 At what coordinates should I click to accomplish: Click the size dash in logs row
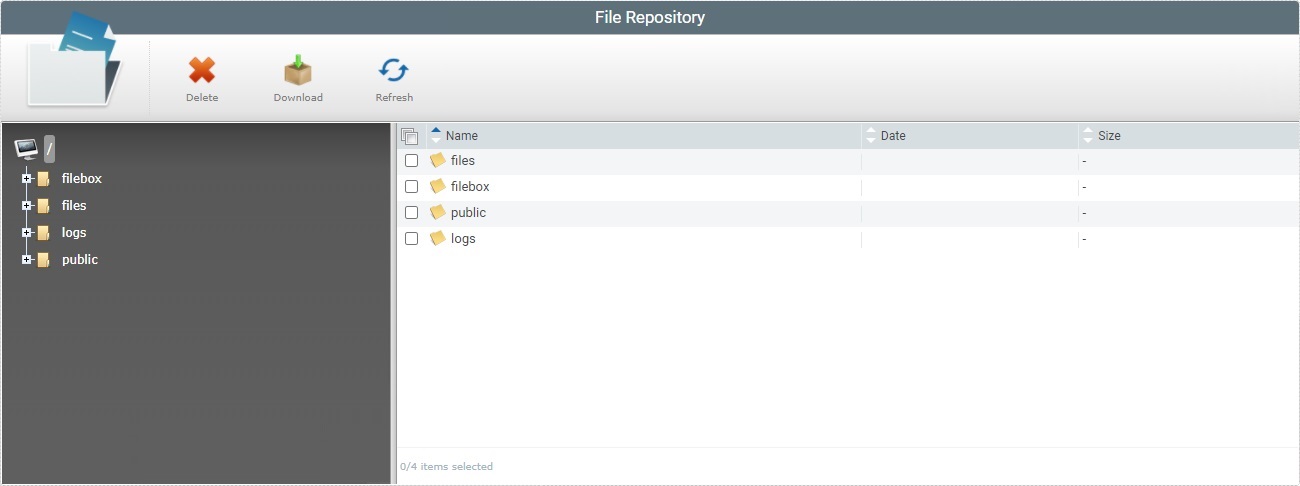click(x=1084, y=239)
